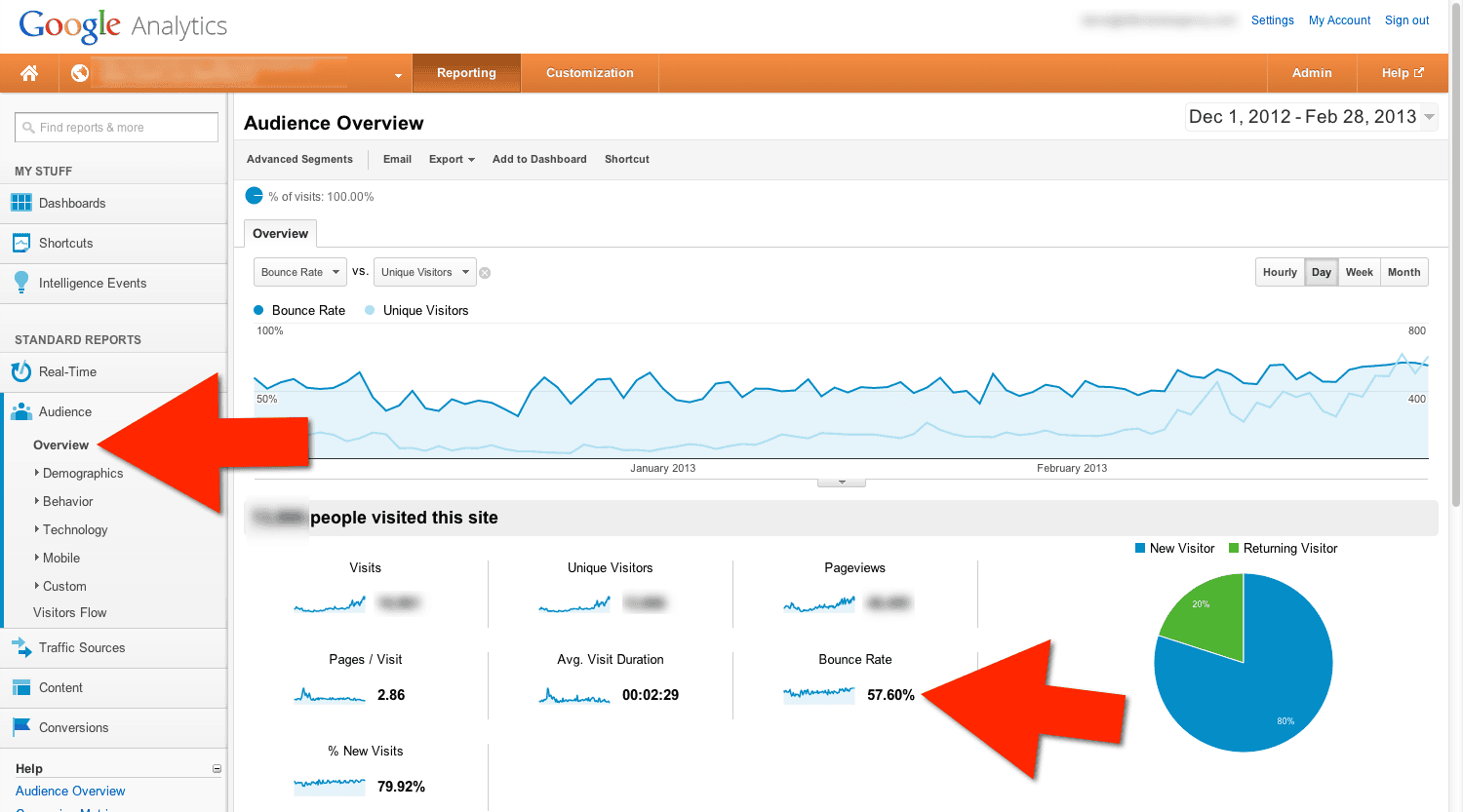Remove the comparison metric x icon
Viewport: 1463px width, 812px height.
pos(485,273)
